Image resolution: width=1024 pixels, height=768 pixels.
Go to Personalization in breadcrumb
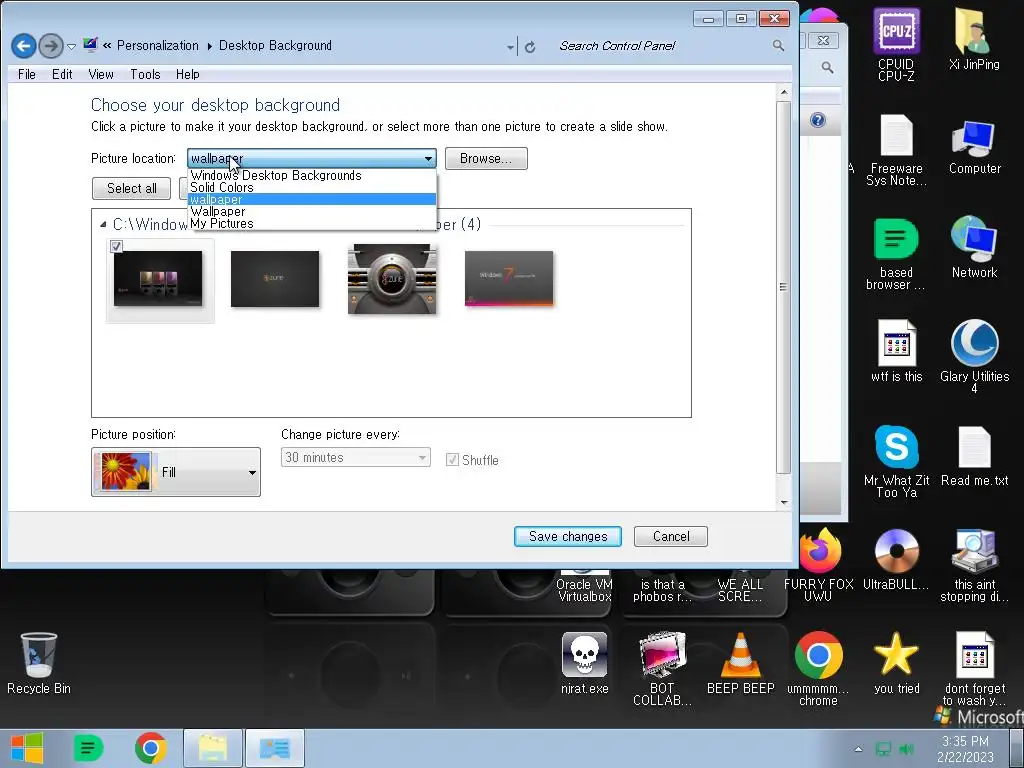pyautogui.click(x=157, y=46)
